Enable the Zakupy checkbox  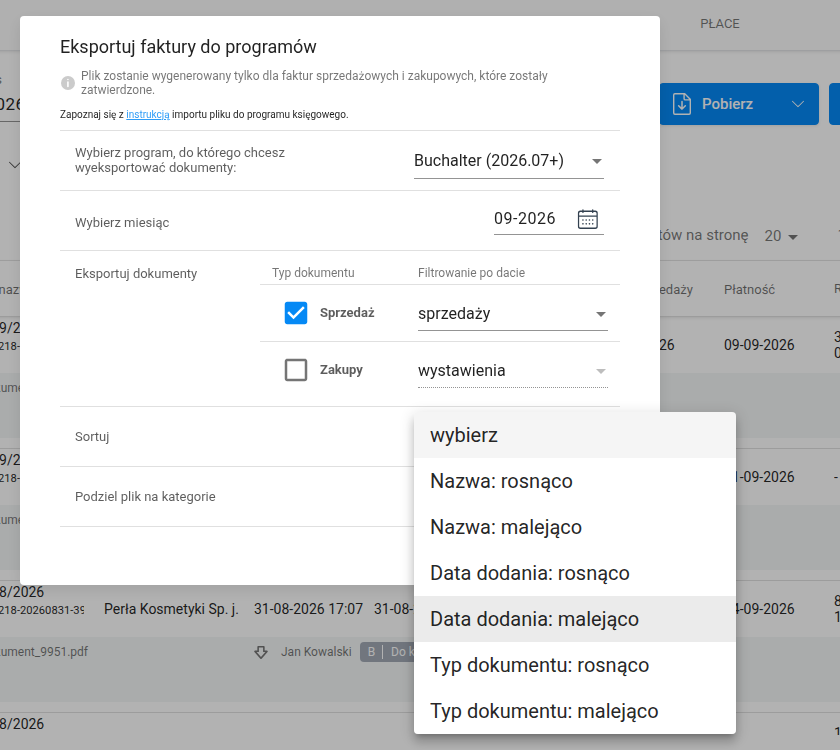[296, 370]
